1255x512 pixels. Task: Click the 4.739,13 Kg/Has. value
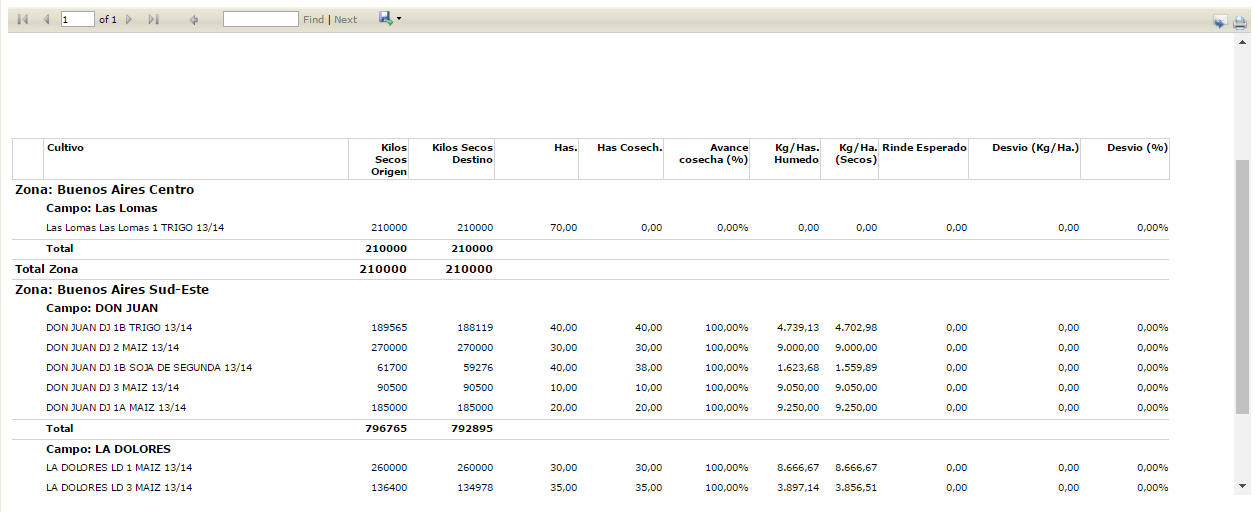tap(798, 328)
